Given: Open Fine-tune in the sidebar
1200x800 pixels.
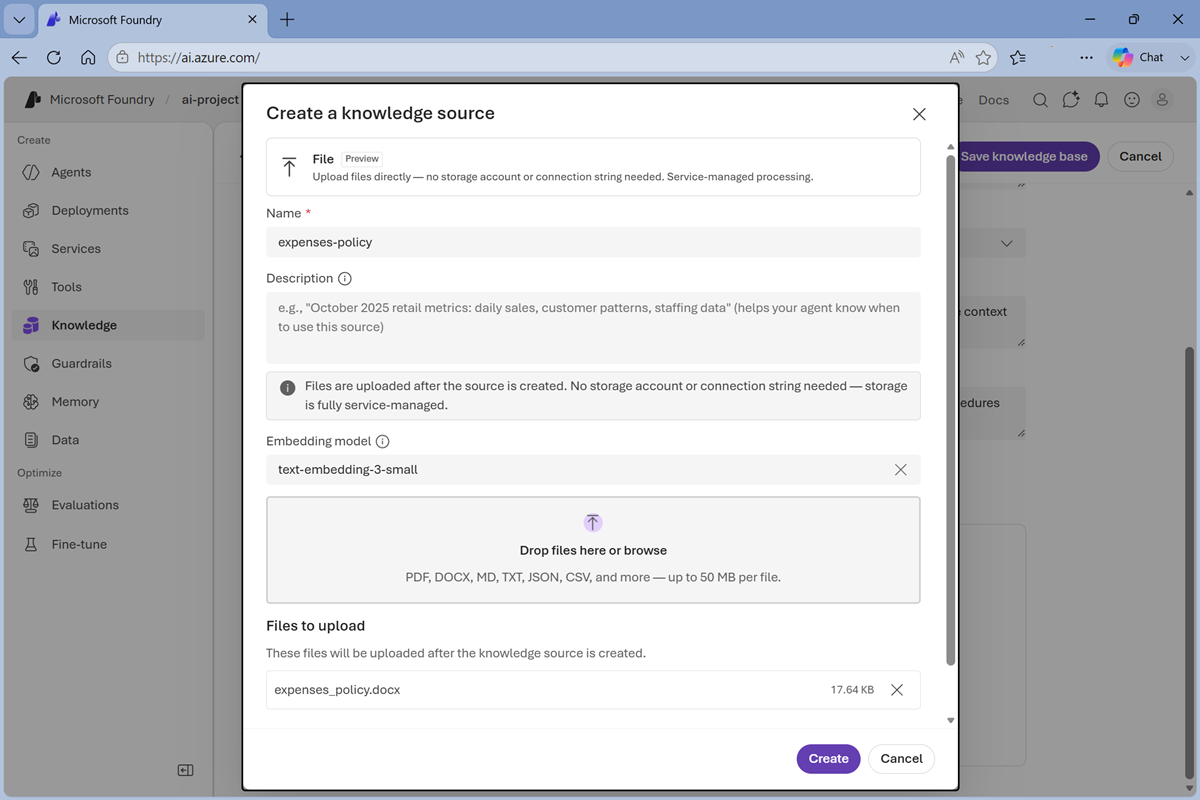Looking at the screenshot, I should [x=108, y=544].
